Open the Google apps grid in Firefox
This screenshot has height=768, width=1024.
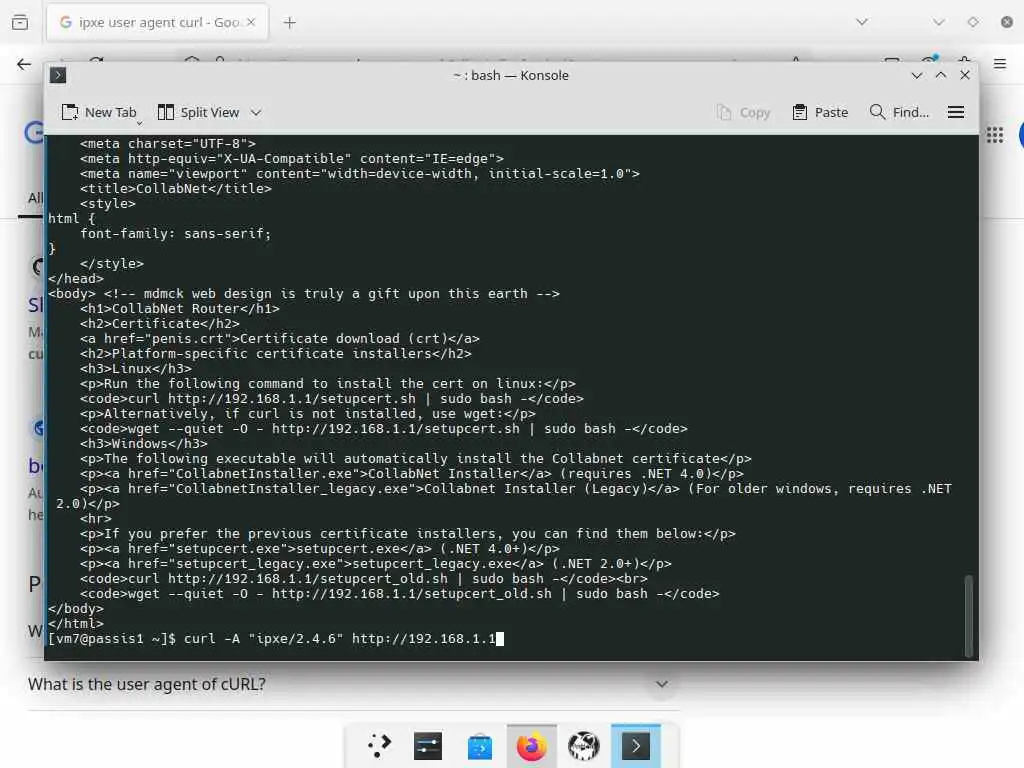coord(995,135)
